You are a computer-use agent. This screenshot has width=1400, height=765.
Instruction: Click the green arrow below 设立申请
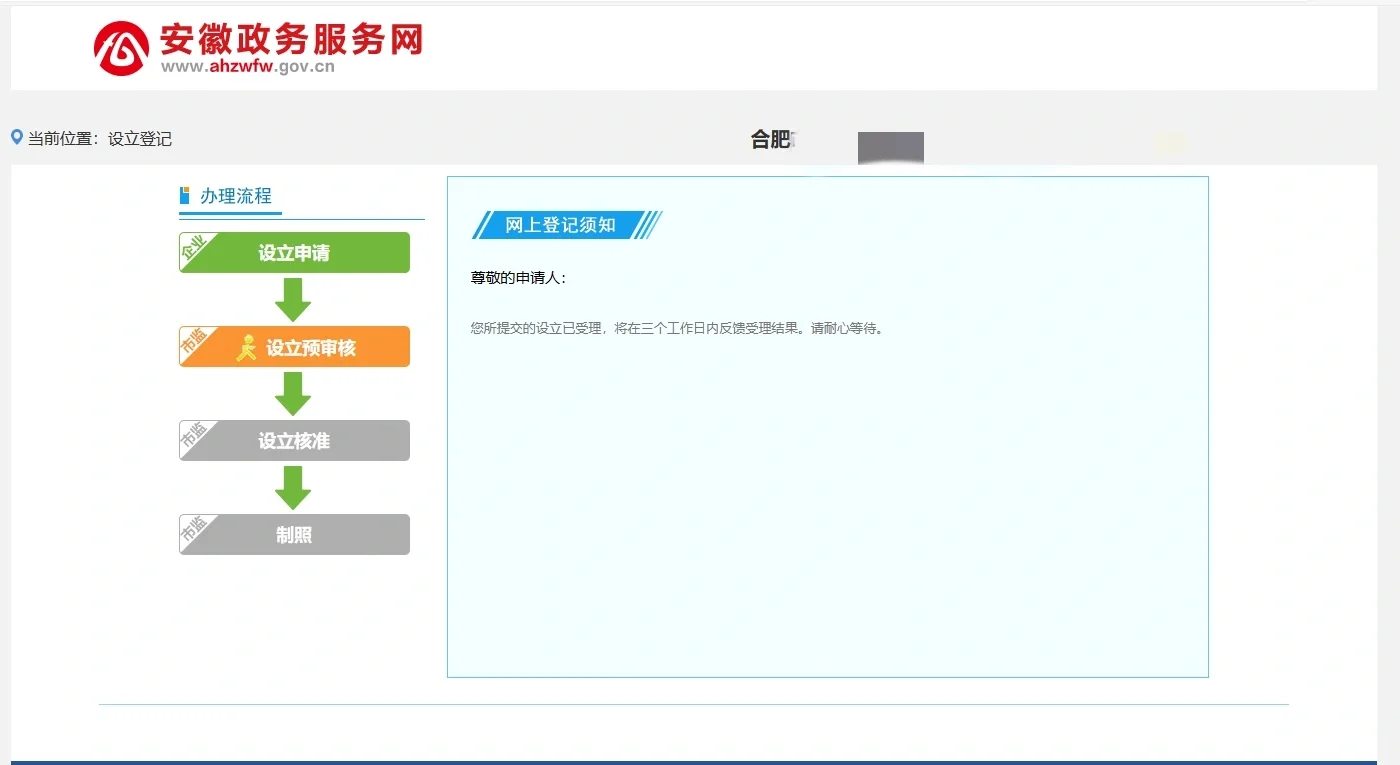[x=293, y=299]
